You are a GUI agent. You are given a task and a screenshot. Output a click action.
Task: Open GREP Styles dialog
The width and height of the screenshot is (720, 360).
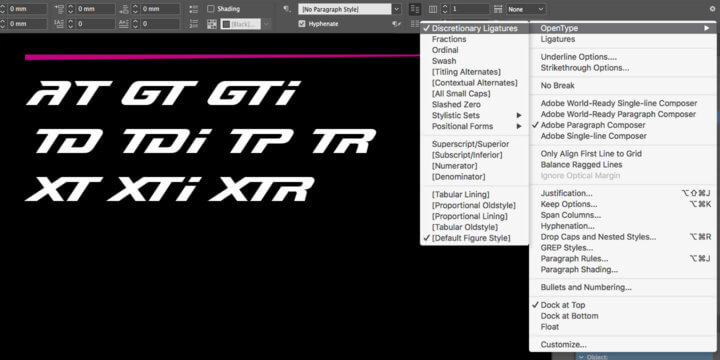[x=623, y=248]
